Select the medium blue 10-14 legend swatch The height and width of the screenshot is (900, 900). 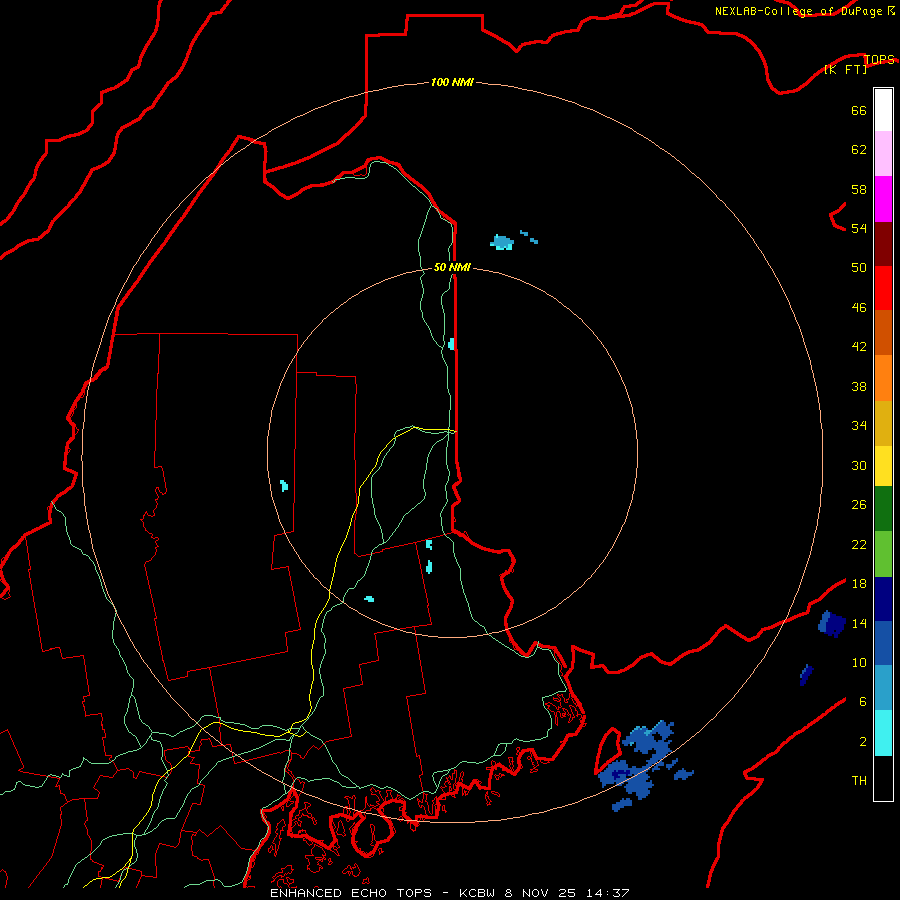coord(883,643)
